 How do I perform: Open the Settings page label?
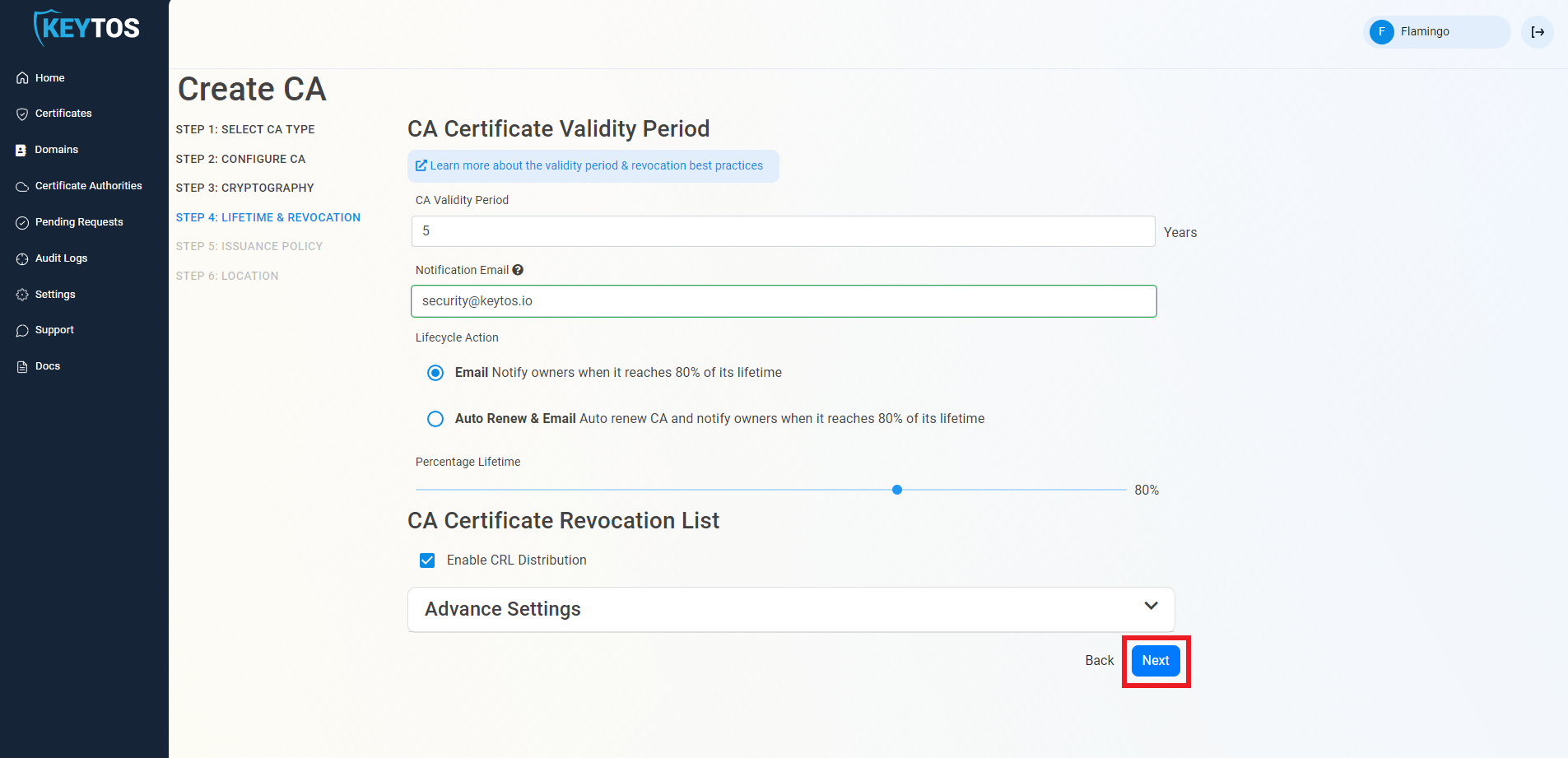55,295
